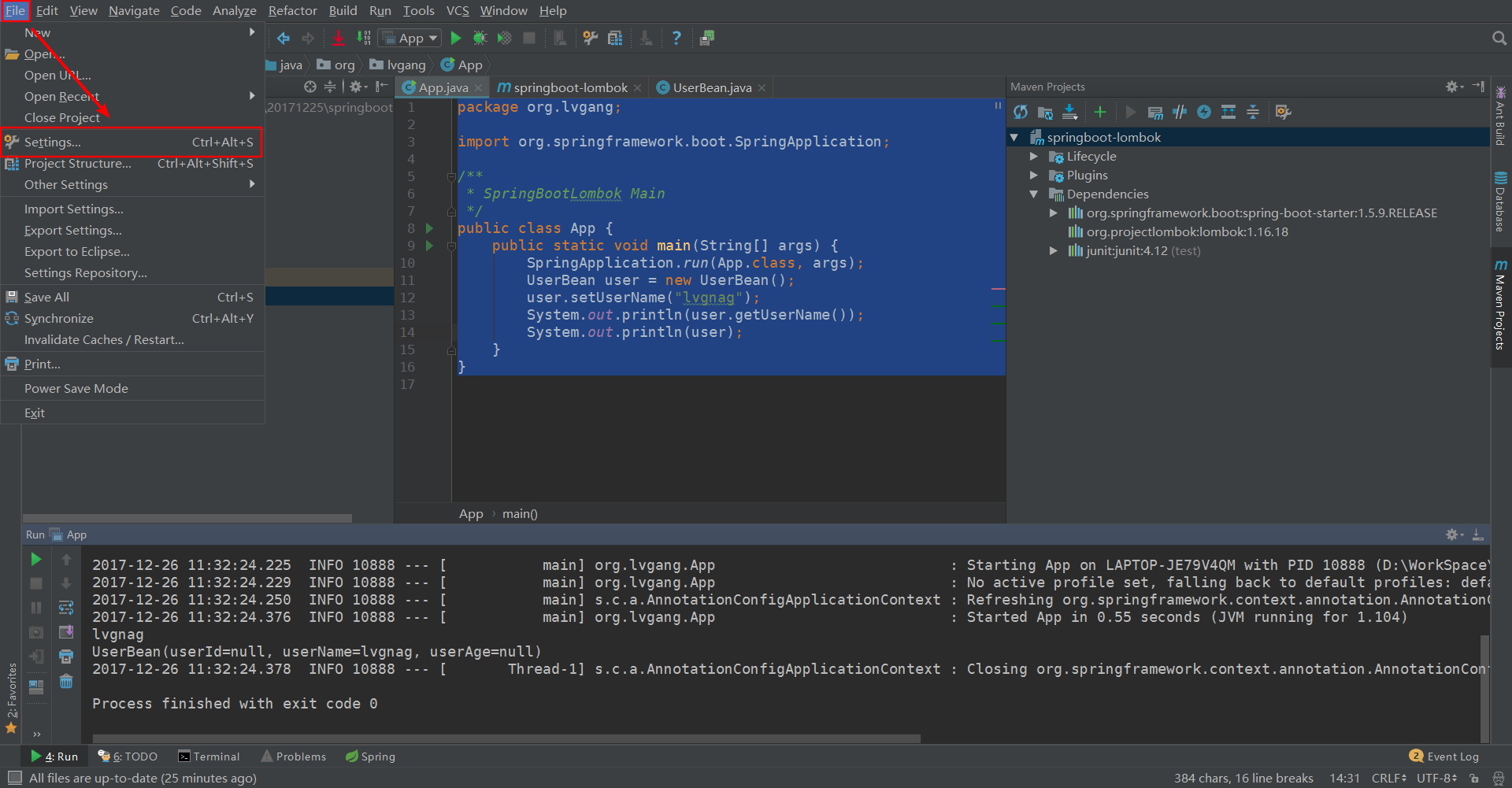Toggle tool window buttons icon in status bar
This screenshot has width=1512, height=788.
pyautogui.click(x=14, y=778)
